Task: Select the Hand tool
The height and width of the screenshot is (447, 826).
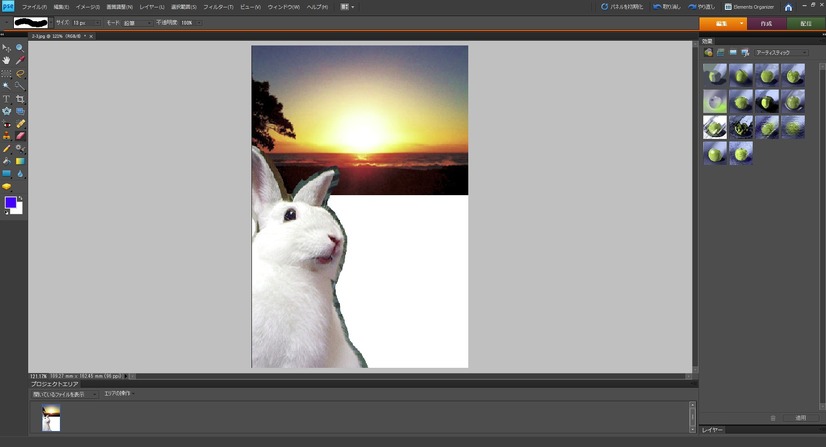Action: [x=6, y=61]
